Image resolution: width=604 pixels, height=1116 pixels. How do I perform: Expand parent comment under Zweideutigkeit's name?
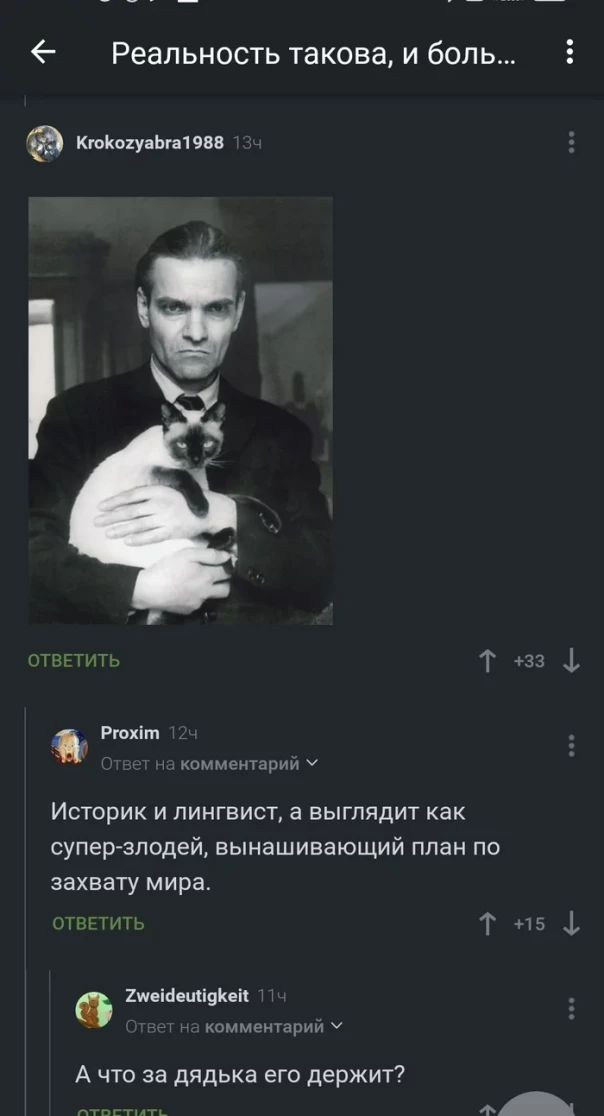pos(234,1026)
